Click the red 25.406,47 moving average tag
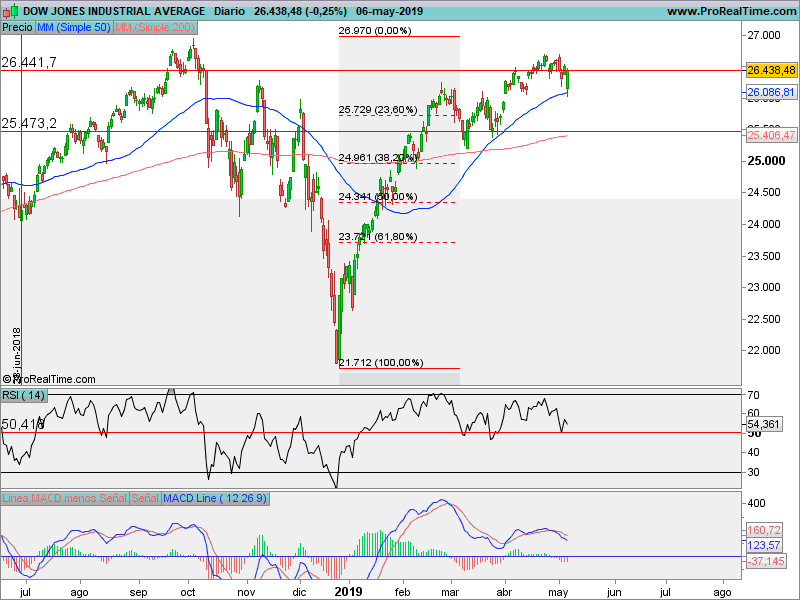 pos(771,135)
